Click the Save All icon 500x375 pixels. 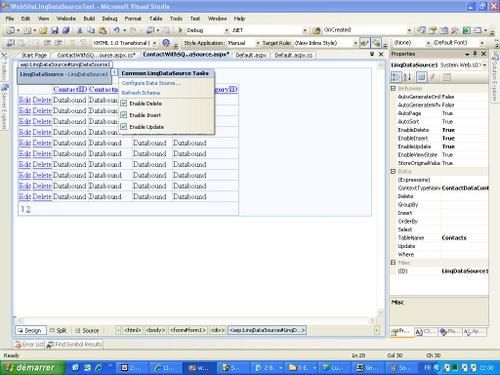(66, 30)
